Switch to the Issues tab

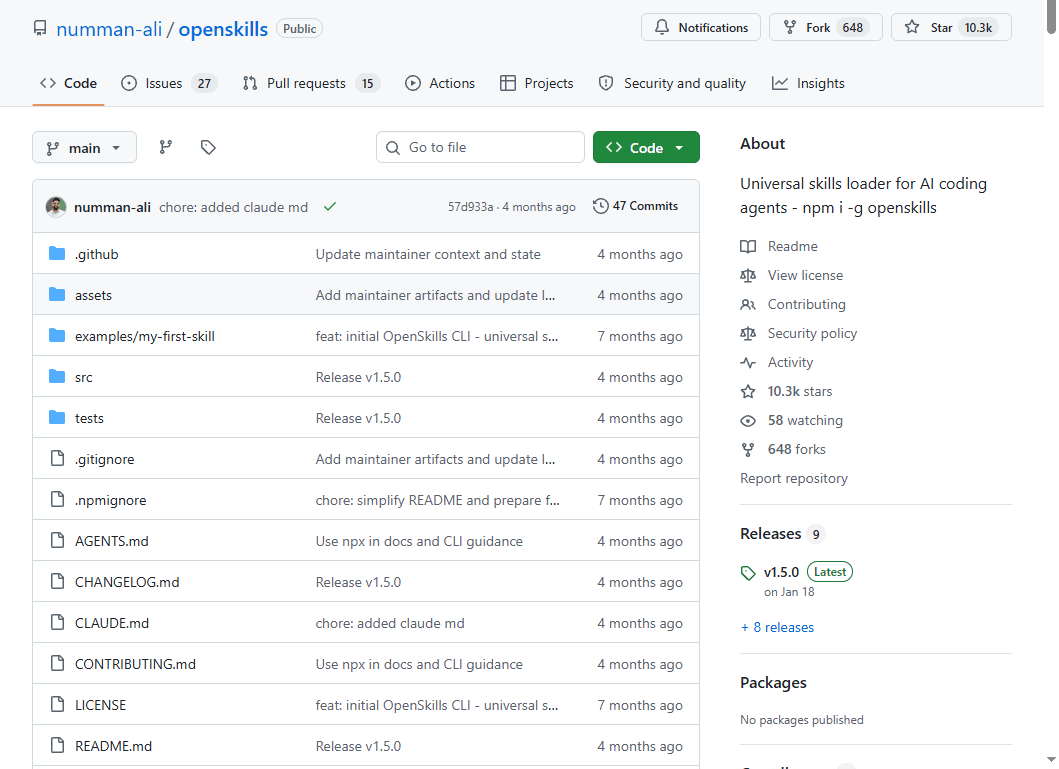(168, 83)
